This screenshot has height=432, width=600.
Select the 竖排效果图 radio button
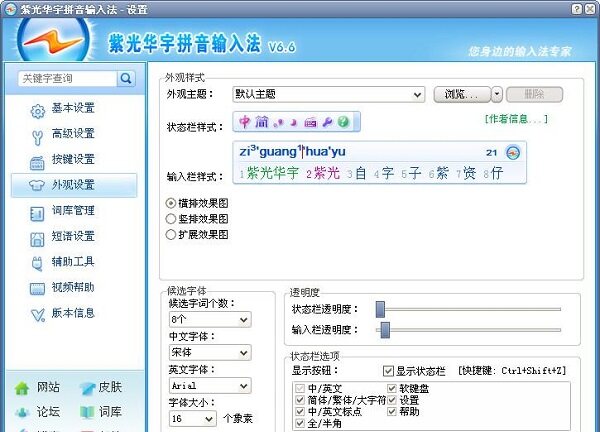coord(171,219)
